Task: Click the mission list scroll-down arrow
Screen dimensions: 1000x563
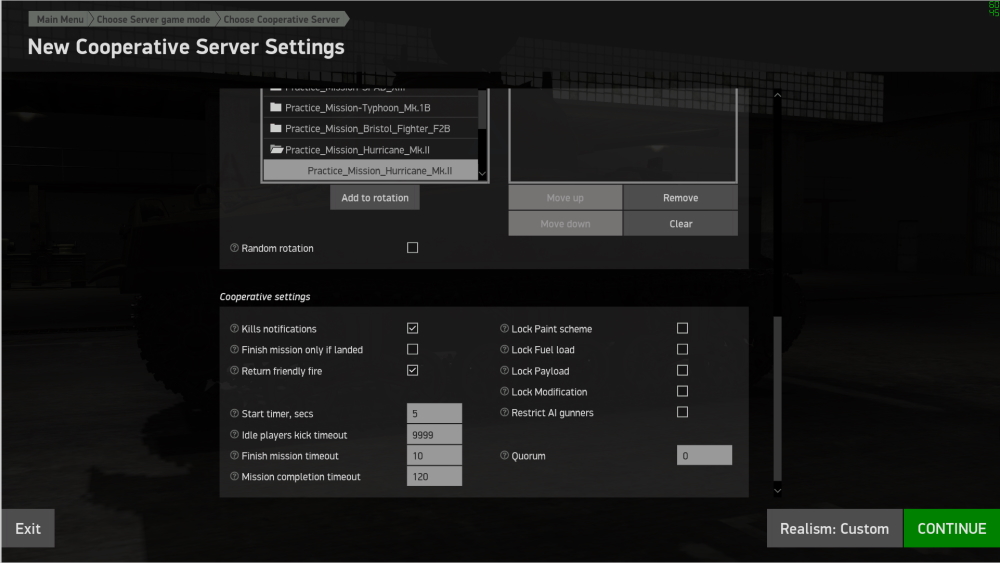Action: (483, 173)
